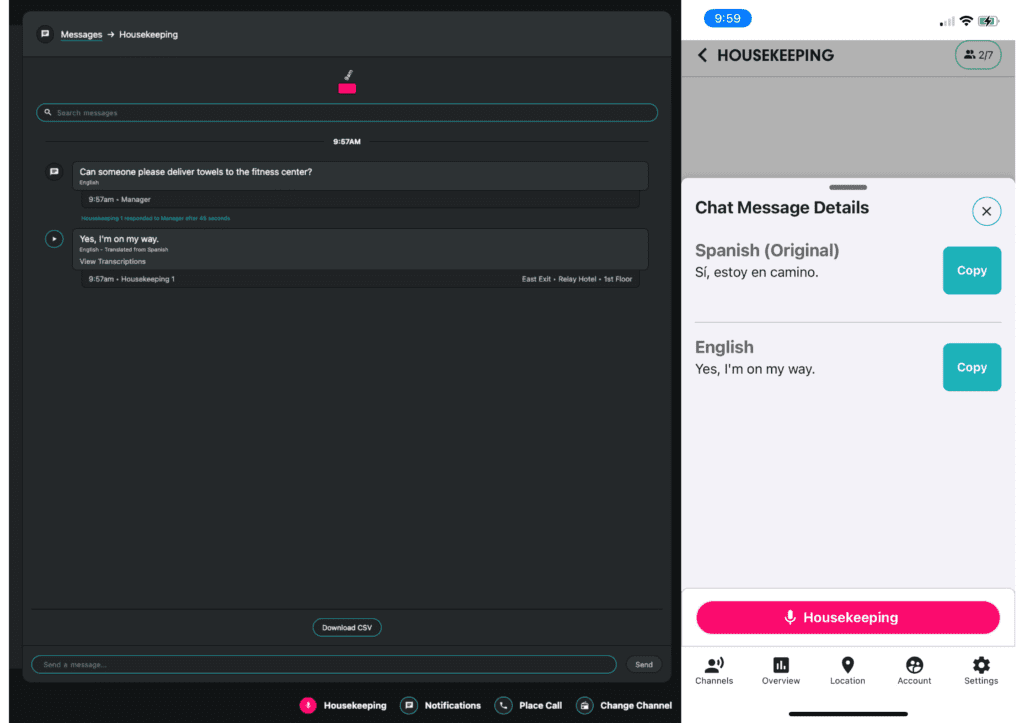Click the Notifications icon in the bottom bar

pos(409,705)
